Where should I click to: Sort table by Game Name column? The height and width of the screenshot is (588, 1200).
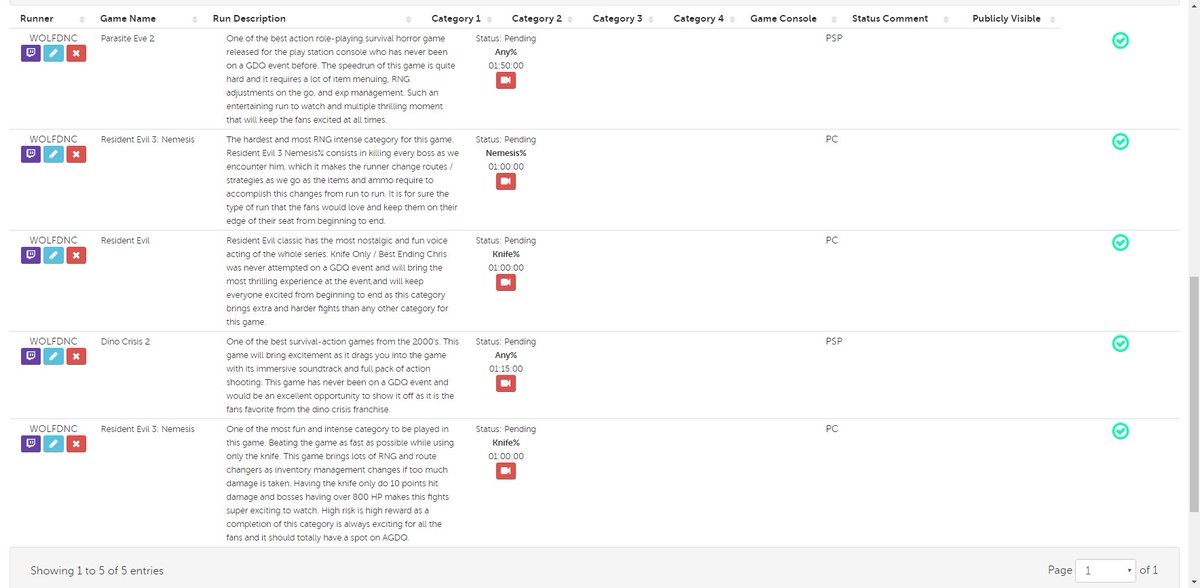147,19
